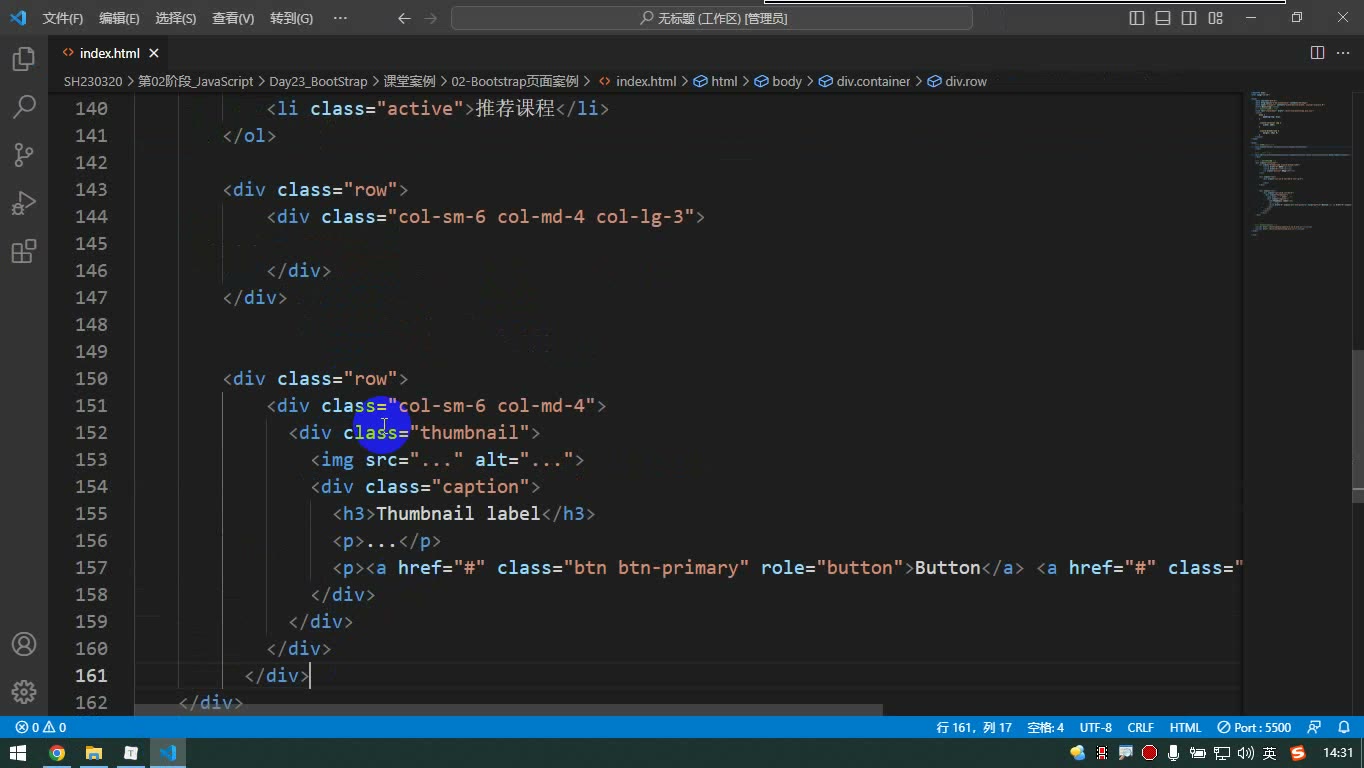This screenshot has width=1364, height=768.
Task: Open the 编辑(E) menu
Action: pyautogui.click(x=120, y=18)
